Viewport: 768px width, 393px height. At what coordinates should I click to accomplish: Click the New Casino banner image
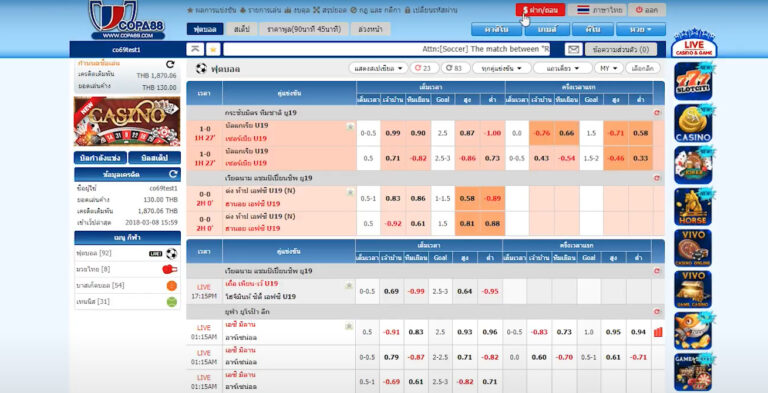point(127,121)
